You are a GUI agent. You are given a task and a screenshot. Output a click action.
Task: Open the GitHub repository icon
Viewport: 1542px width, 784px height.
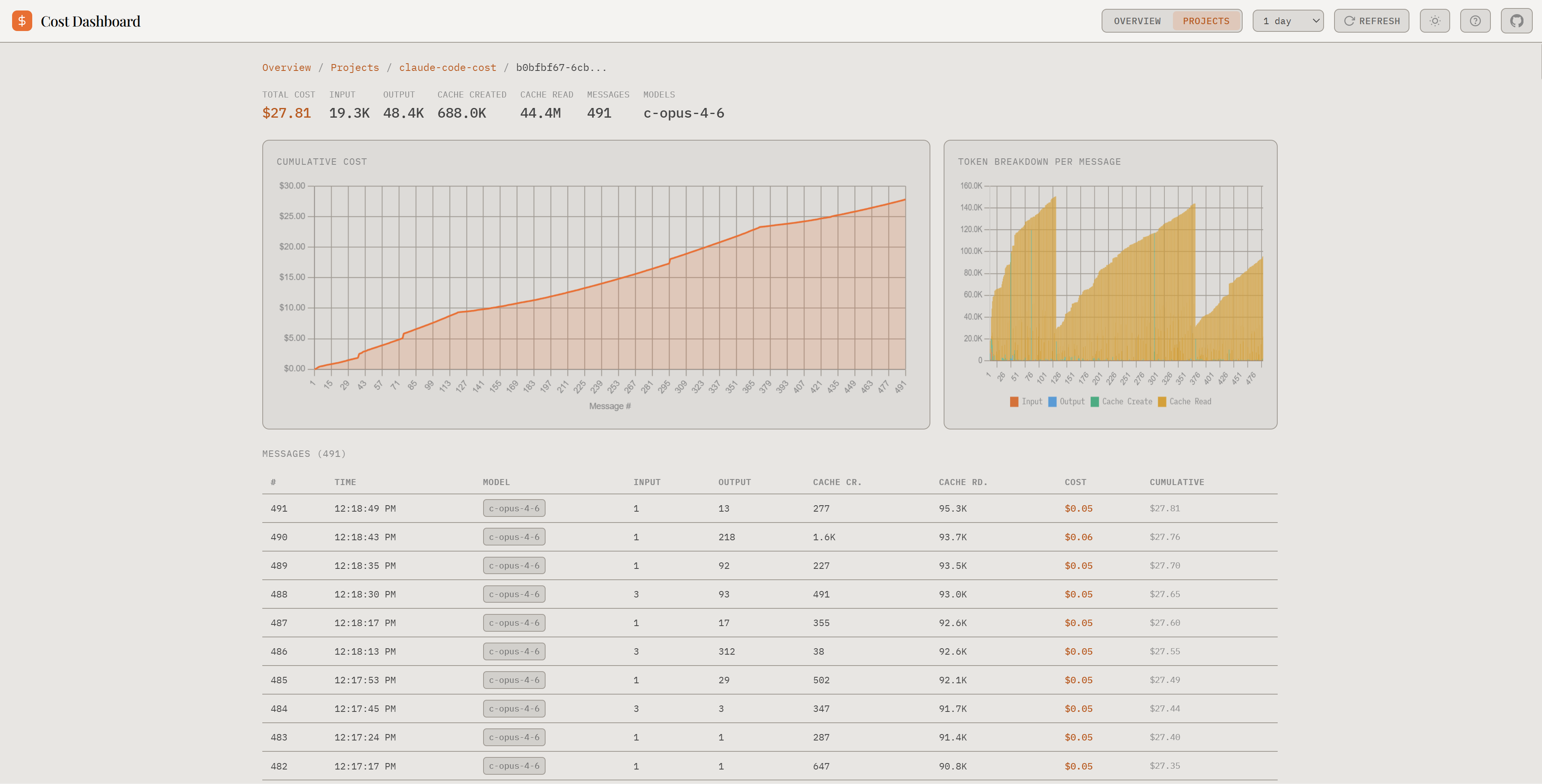click(x=1517, y=21)
